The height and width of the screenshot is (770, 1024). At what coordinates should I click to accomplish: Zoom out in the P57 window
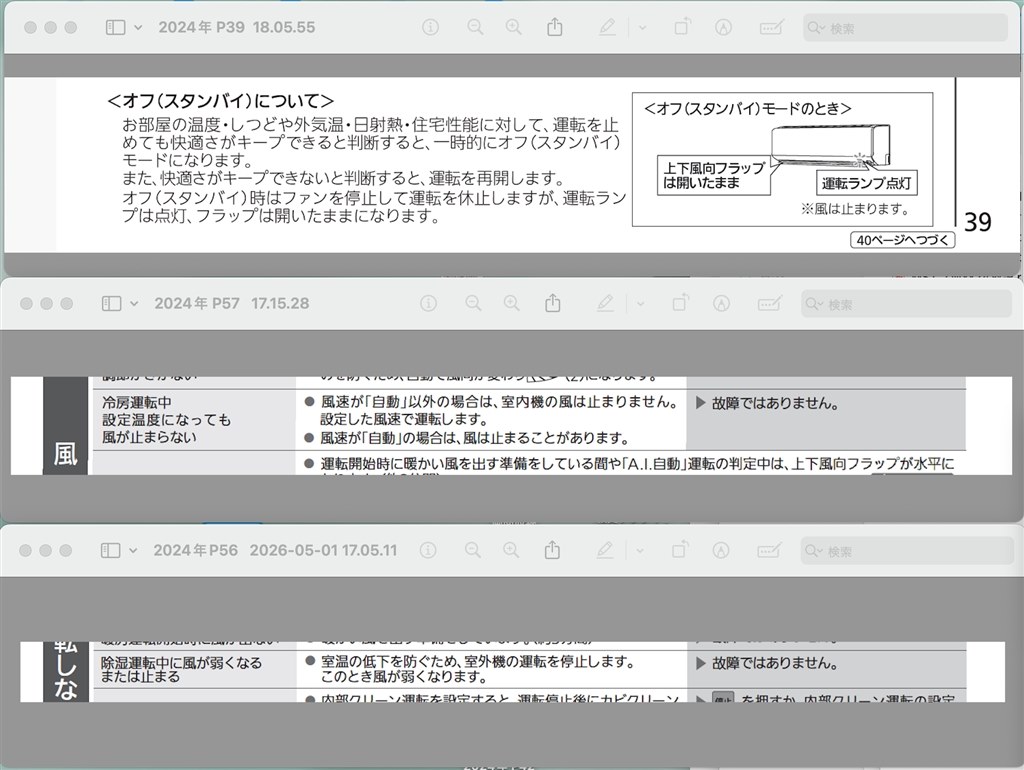pyautogui.click(x=473, y=303)
